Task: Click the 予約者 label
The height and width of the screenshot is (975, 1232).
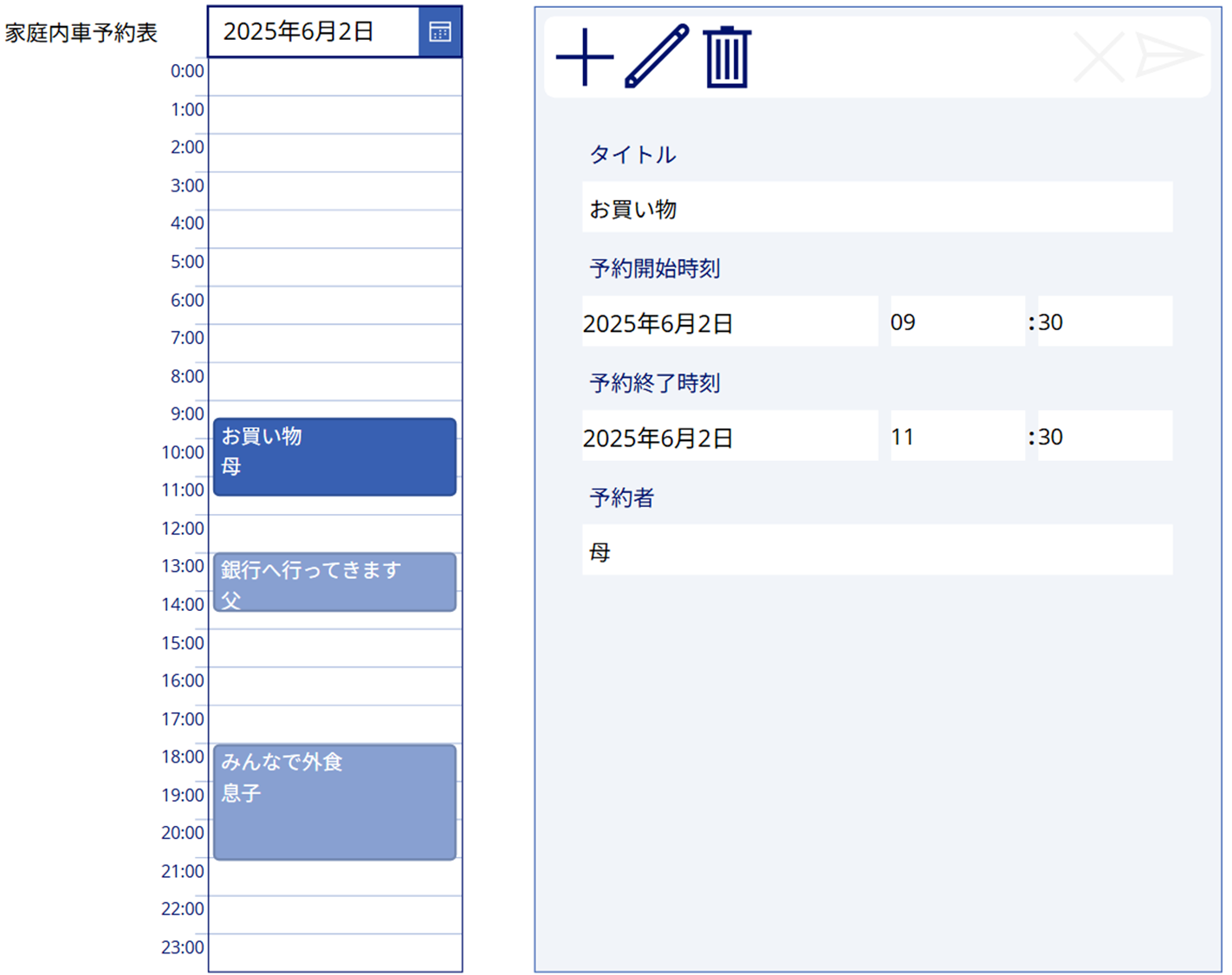Action: click(622, 497)
